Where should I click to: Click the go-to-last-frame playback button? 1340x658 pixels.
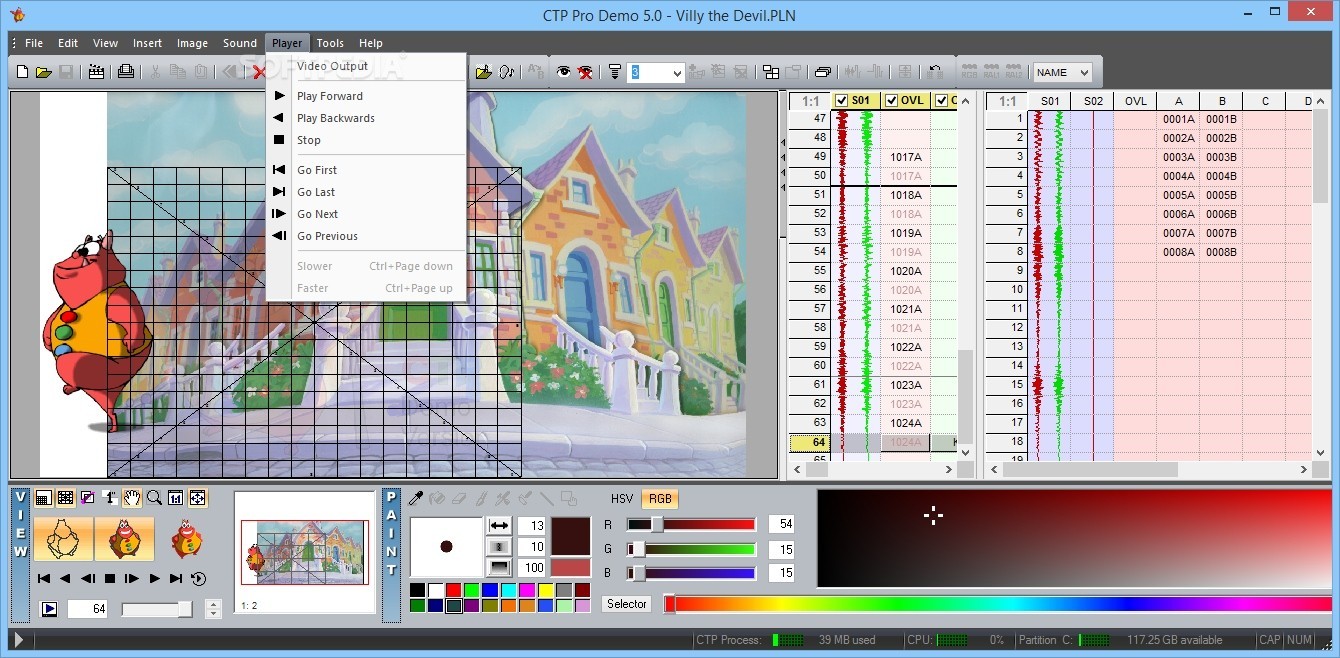click(x=176, y=578)
